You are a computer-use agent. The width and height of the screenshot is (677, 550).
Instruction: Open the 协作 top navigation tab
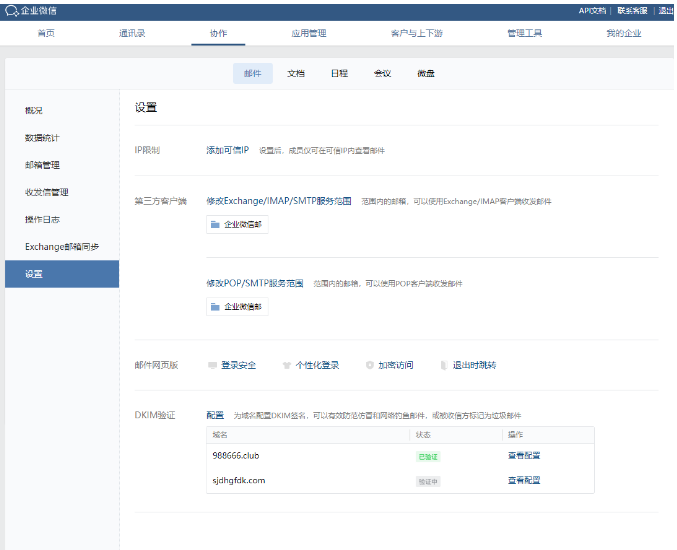(x=218, y=33)
